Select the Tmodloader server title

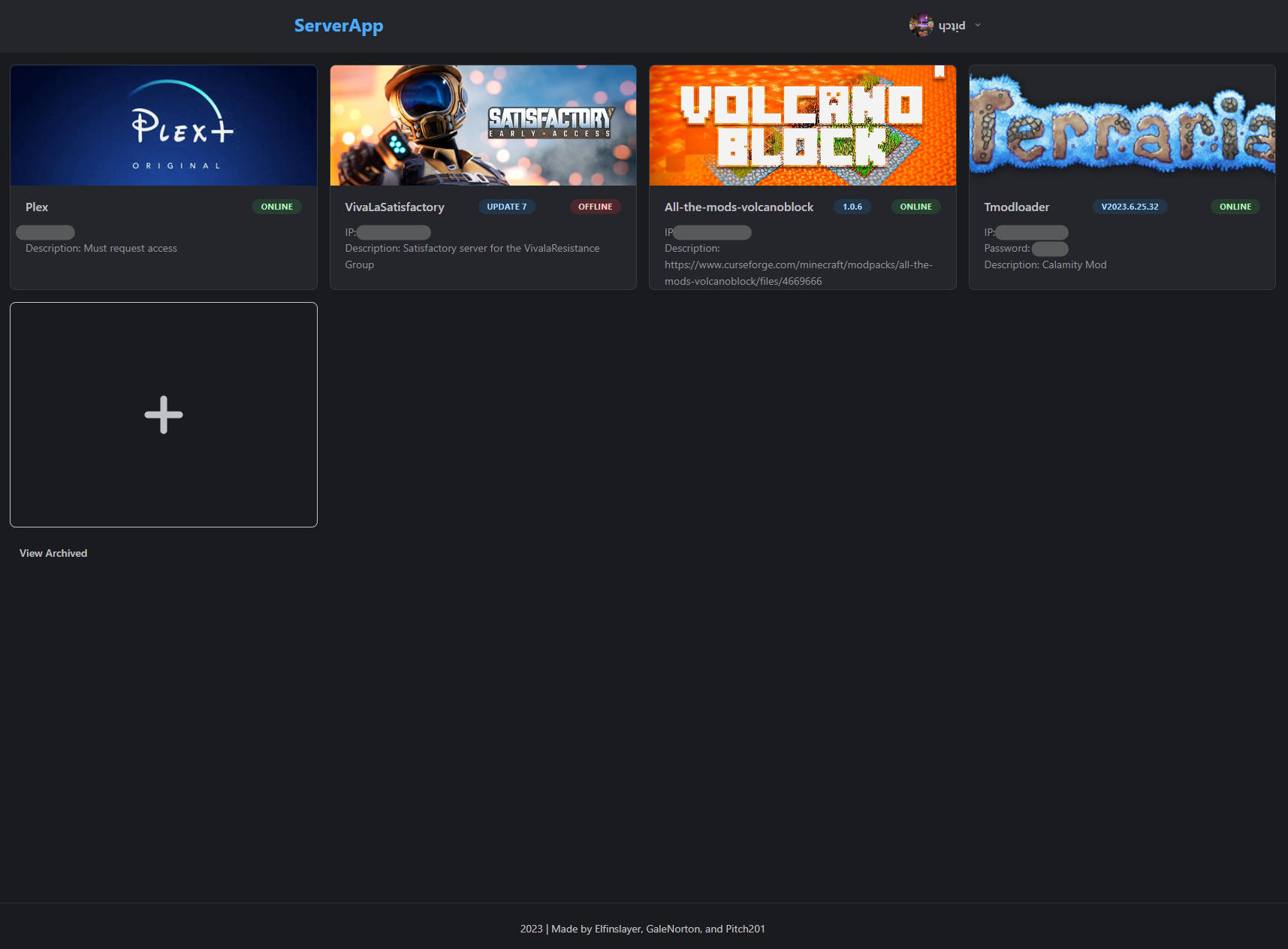click(1017, 207)
